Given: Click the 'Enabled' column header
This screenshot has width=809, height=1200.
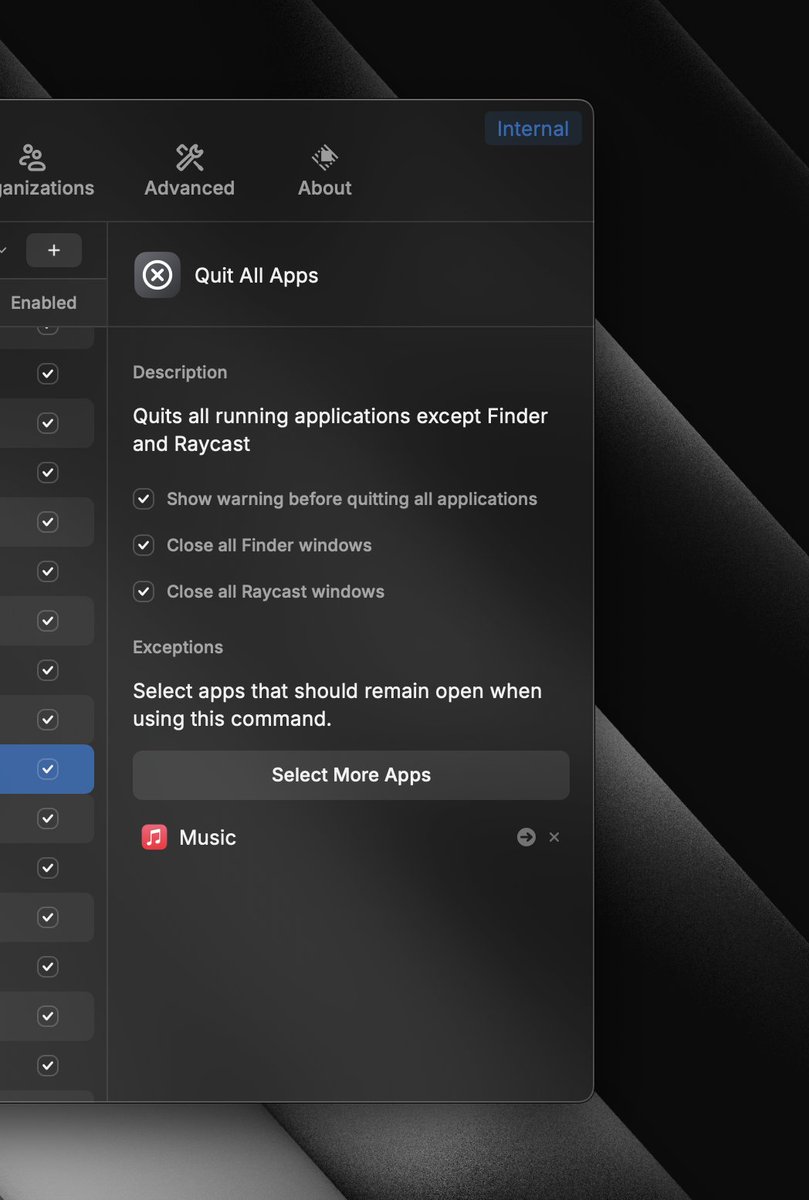Looking at the screenshot, I should 43,302.
